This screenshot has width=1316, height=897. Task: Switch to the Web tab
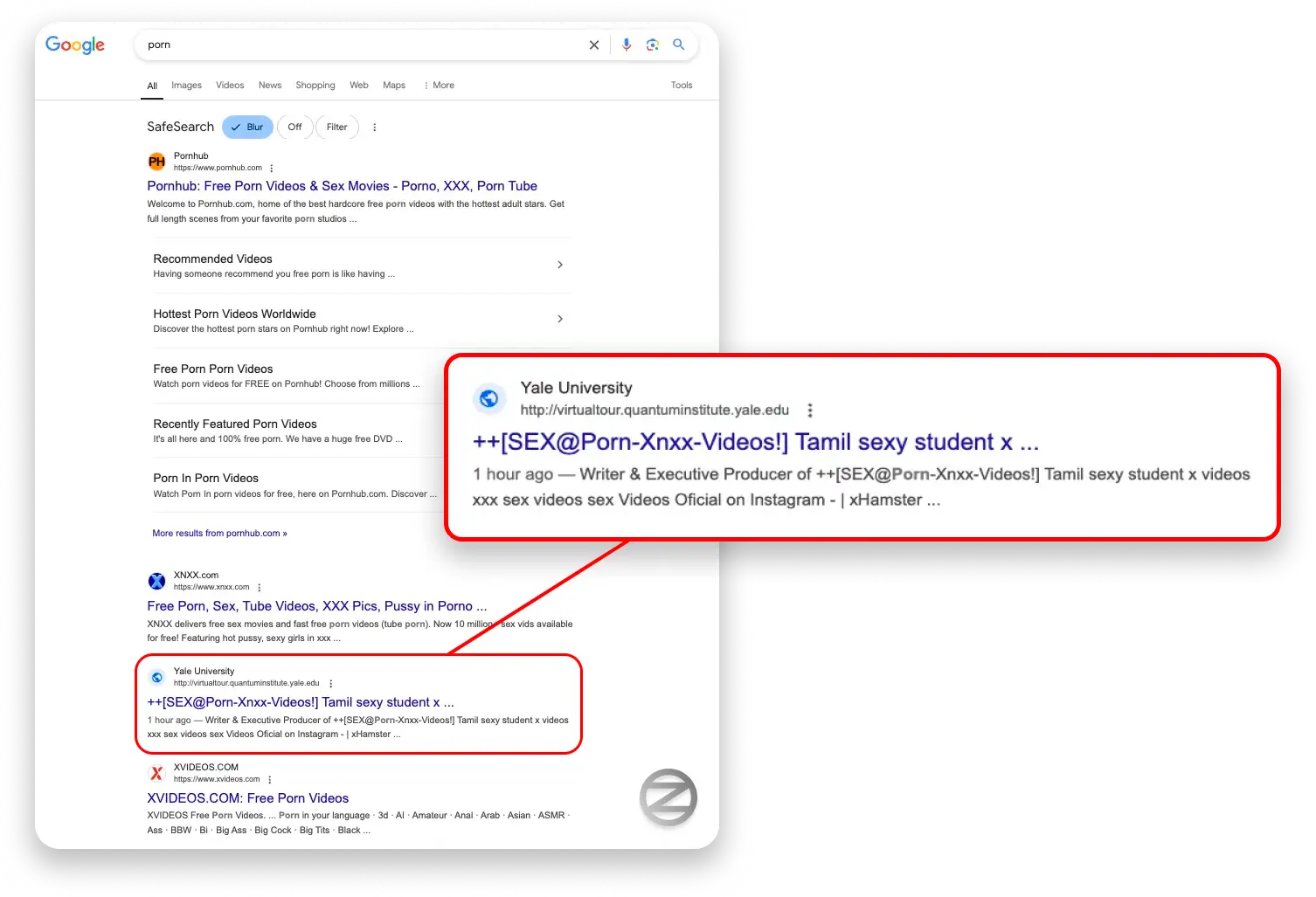[359, 86]
